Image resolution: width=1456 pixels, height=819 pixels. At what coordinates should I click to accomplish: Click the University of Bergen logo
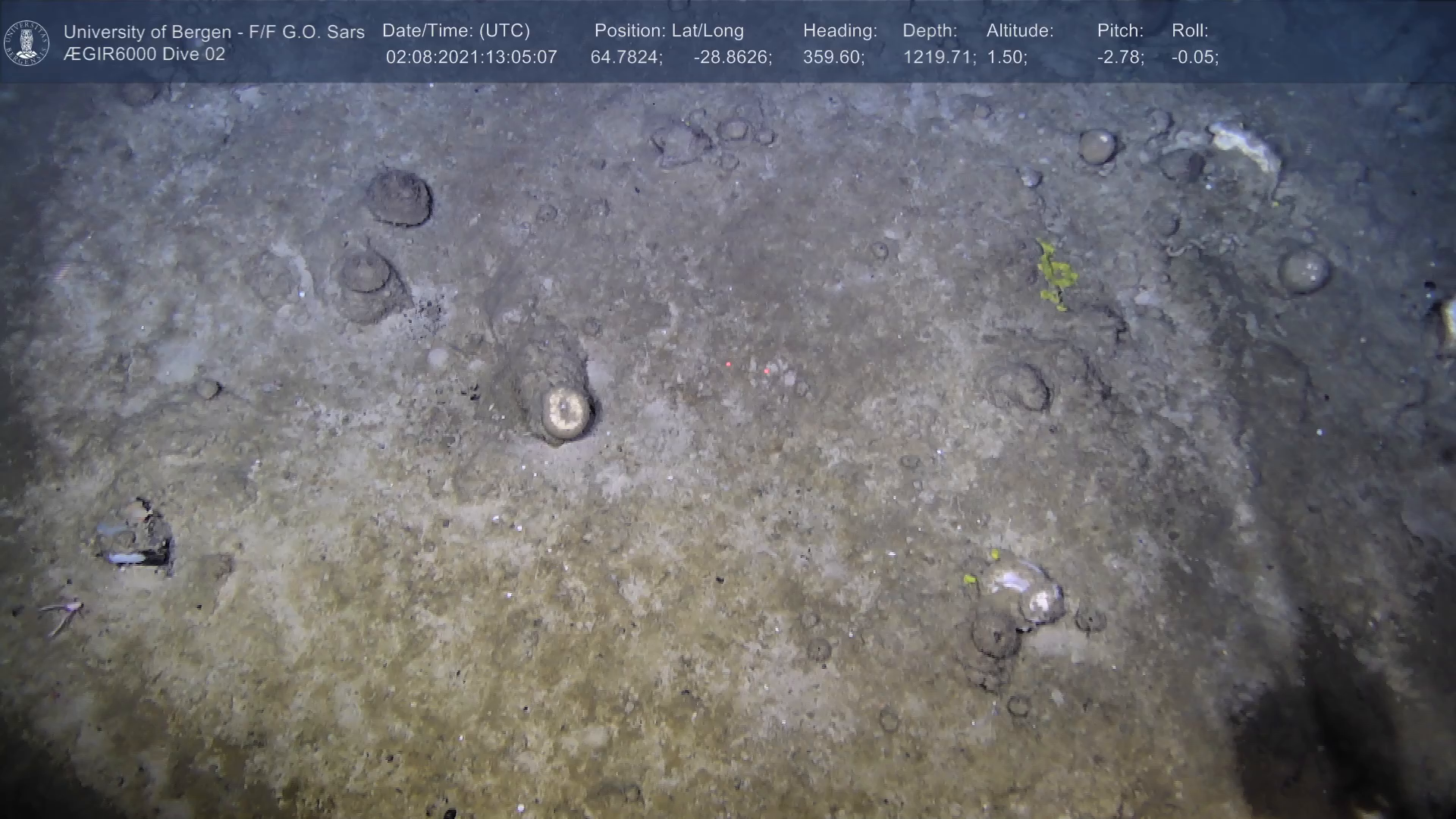[x=27, y=42]
